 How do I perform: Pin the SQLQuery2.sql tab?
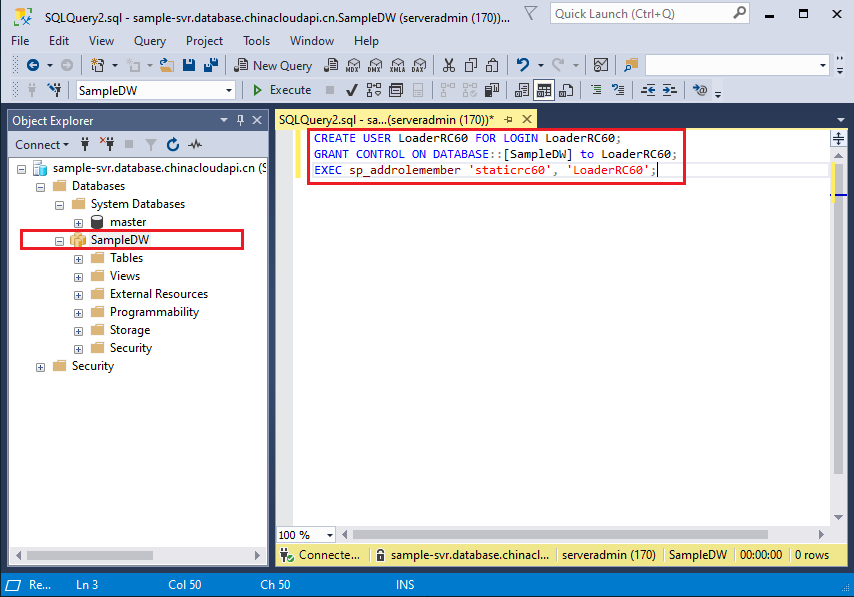pyautogui.click(x=508, y=119)
